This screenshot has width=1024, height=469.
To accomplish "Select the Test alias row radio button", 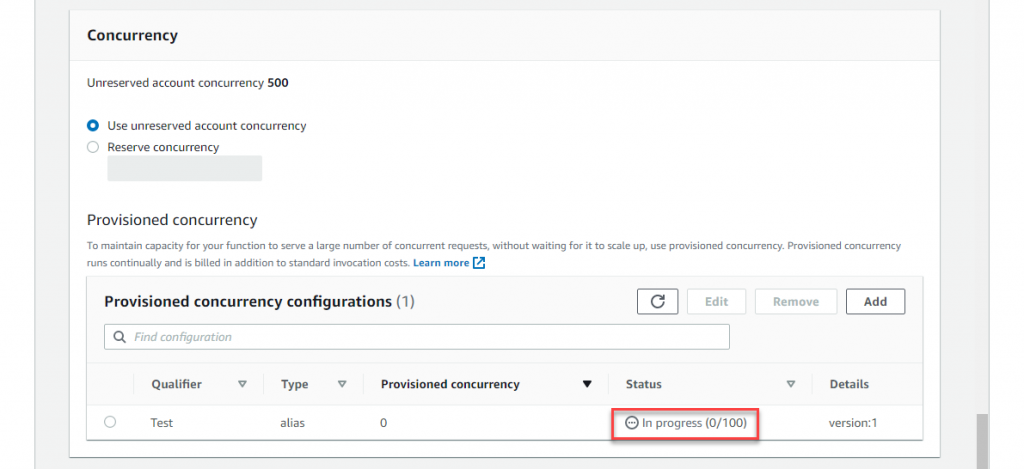I will (110, 422).
